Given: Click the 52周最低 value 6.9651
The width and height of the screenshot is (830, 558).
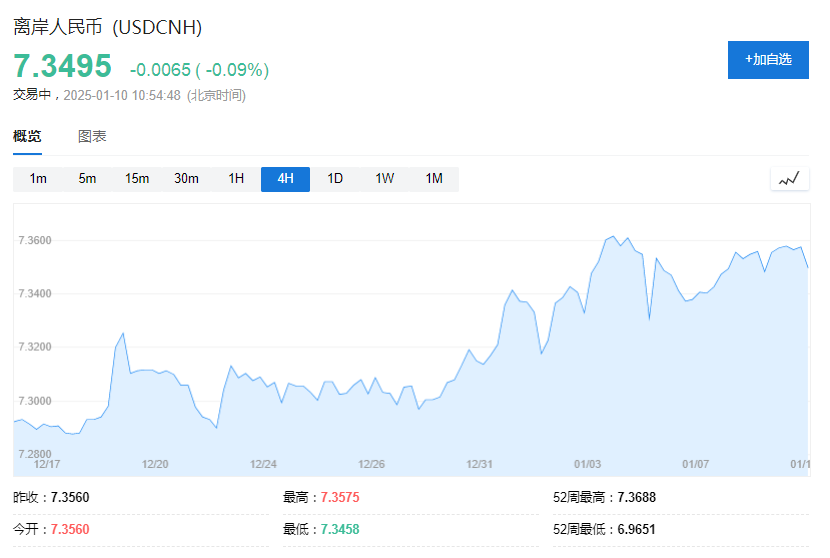Looking at the screenshot, I should click(636, 529).
